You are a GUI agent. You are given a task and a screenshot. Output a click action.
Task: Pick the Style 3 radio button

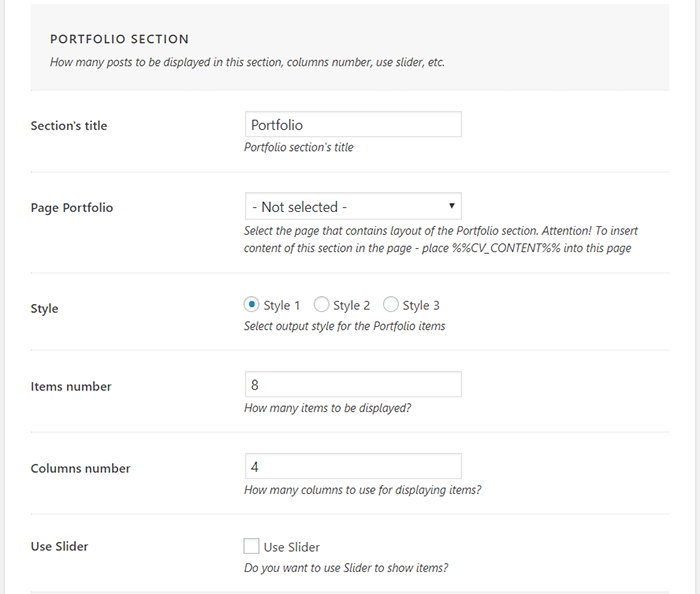click(x=391, y=305)
